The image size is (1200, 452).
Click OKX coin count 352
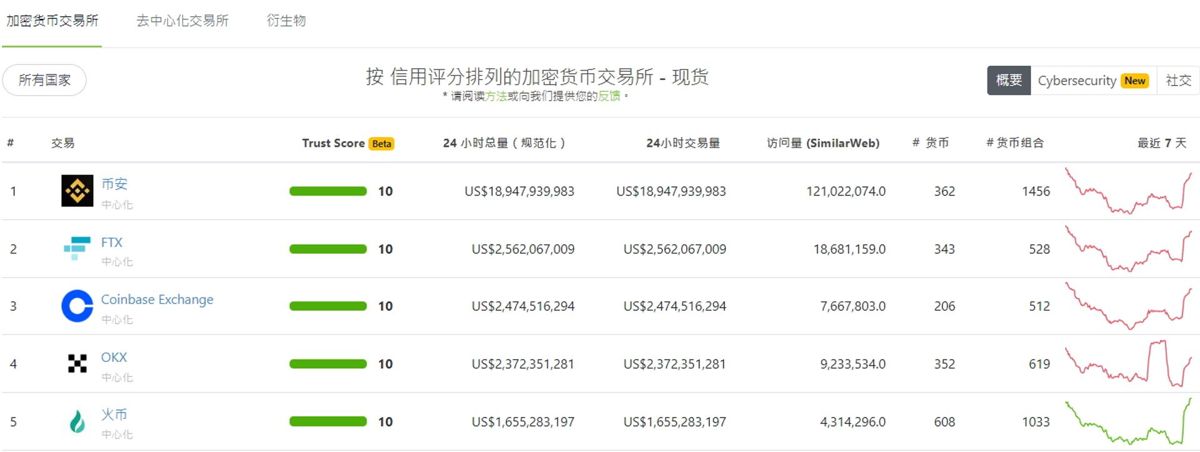(x=945, y=364)
